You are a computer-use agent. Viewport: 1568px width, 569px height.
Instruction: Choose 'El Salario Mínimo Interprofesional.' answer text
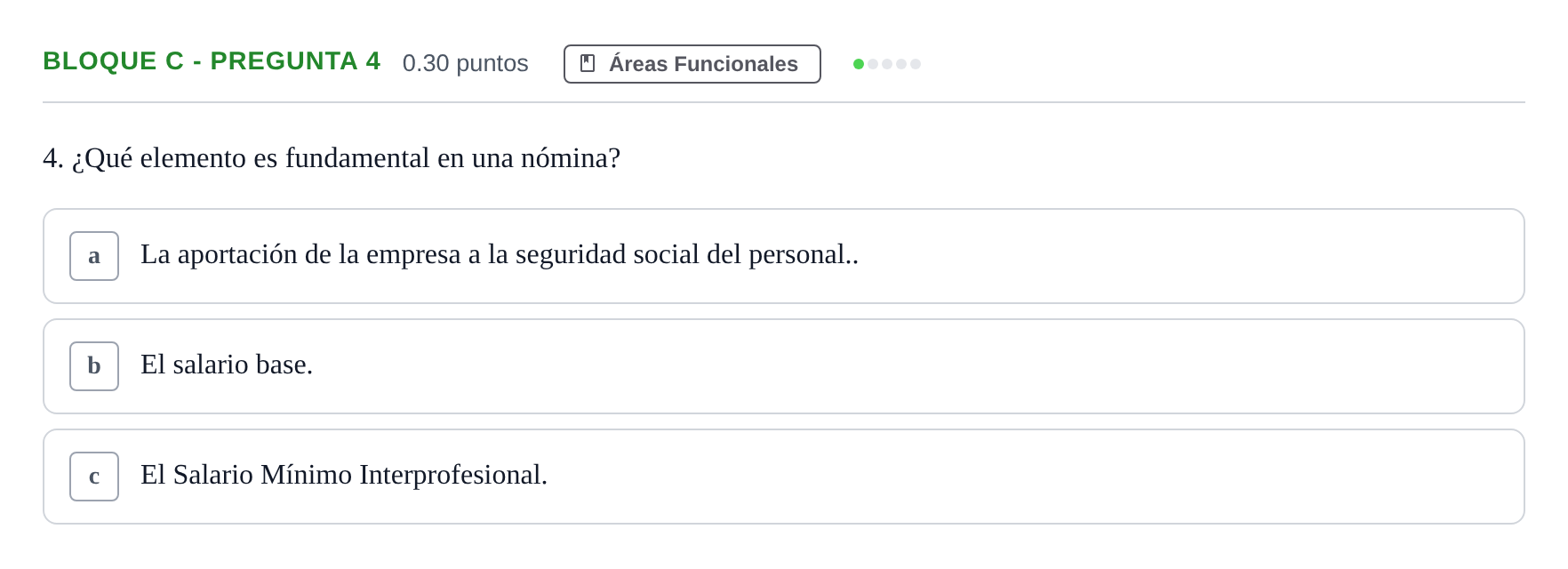(344, 475)
